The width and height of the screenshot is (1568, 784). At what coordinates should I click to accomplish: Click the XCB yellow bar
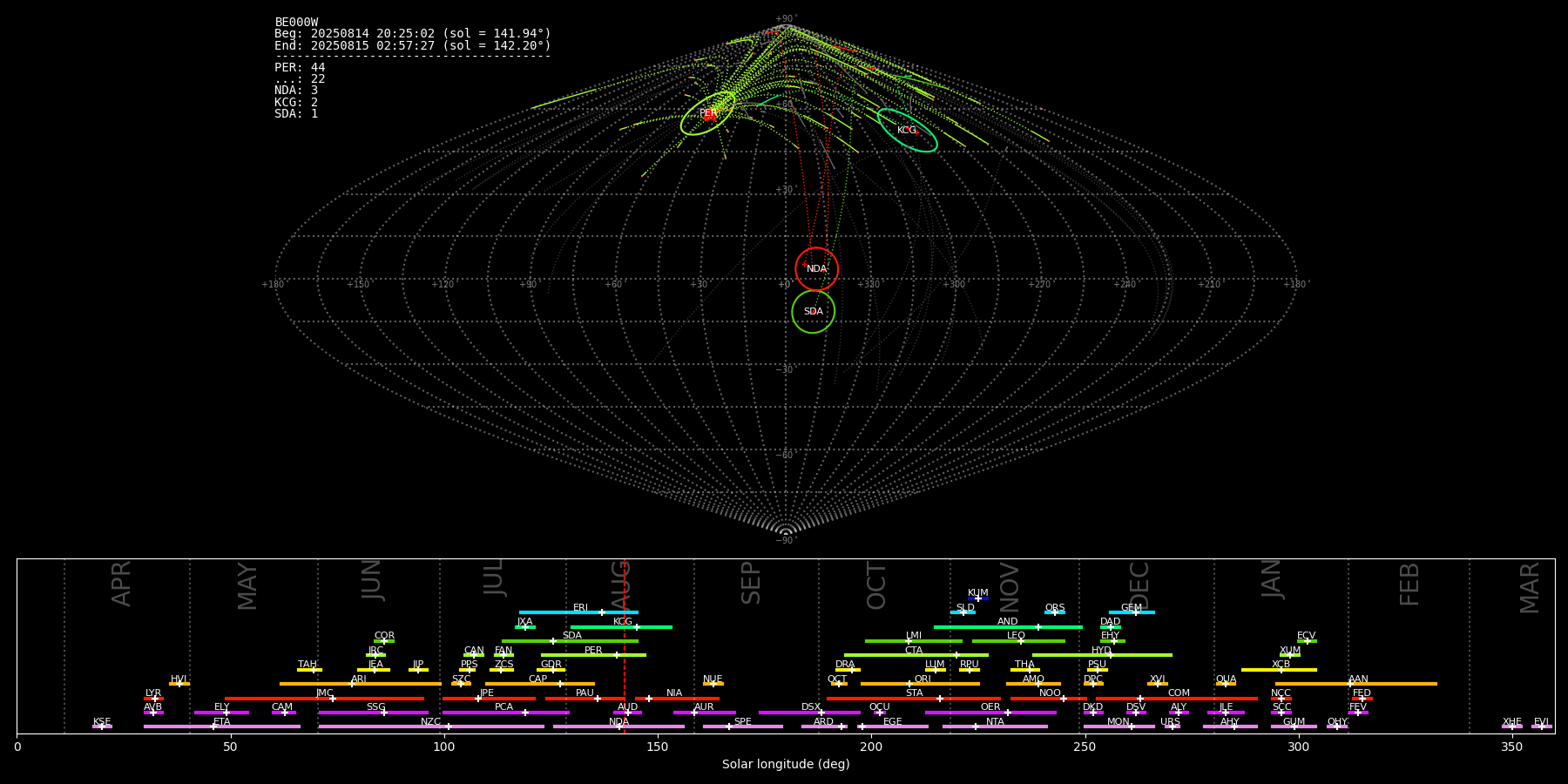point(1279,669)
